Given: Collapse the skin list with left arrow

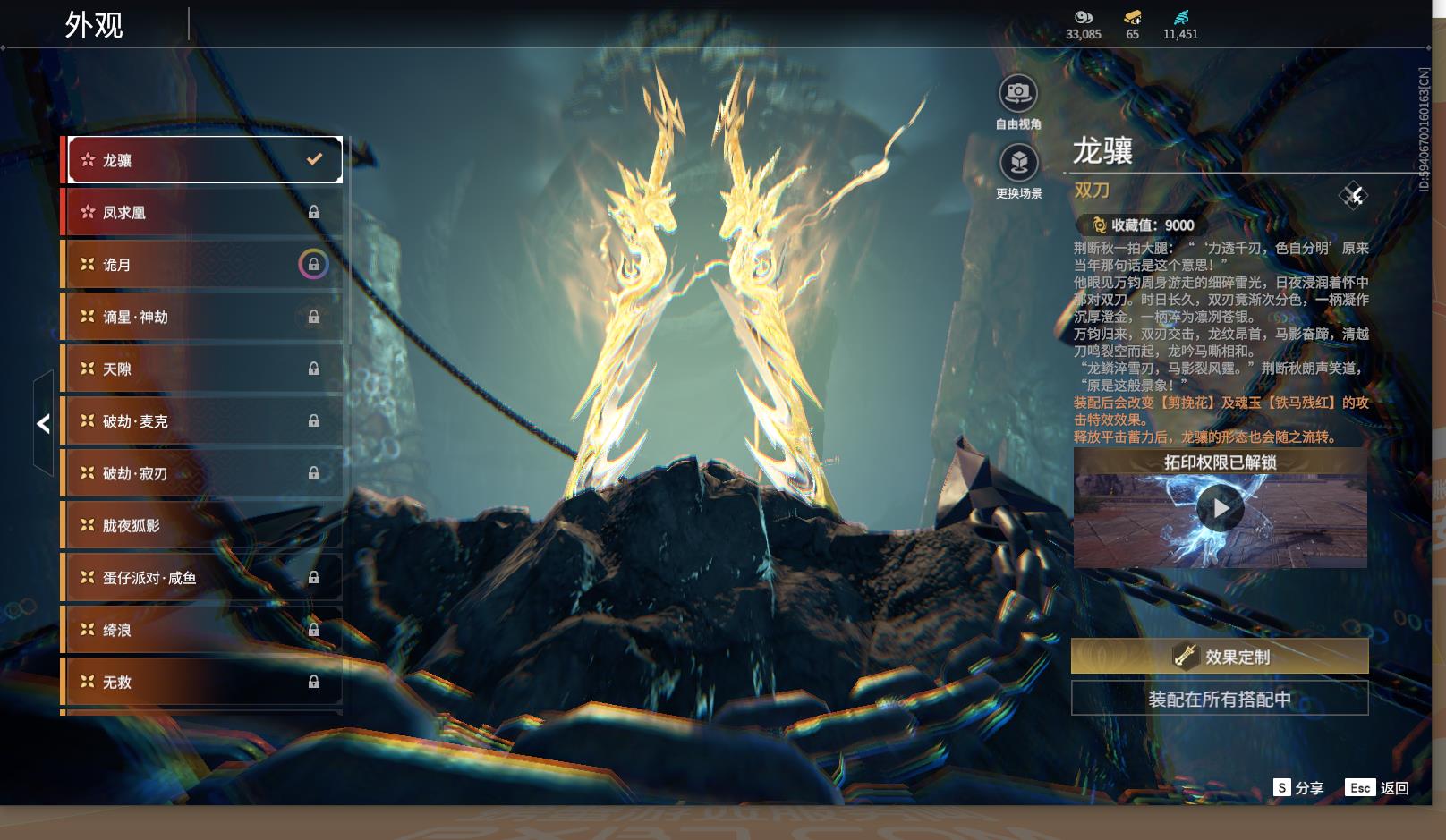Looking at the screenshot, I should pos(43,423).
